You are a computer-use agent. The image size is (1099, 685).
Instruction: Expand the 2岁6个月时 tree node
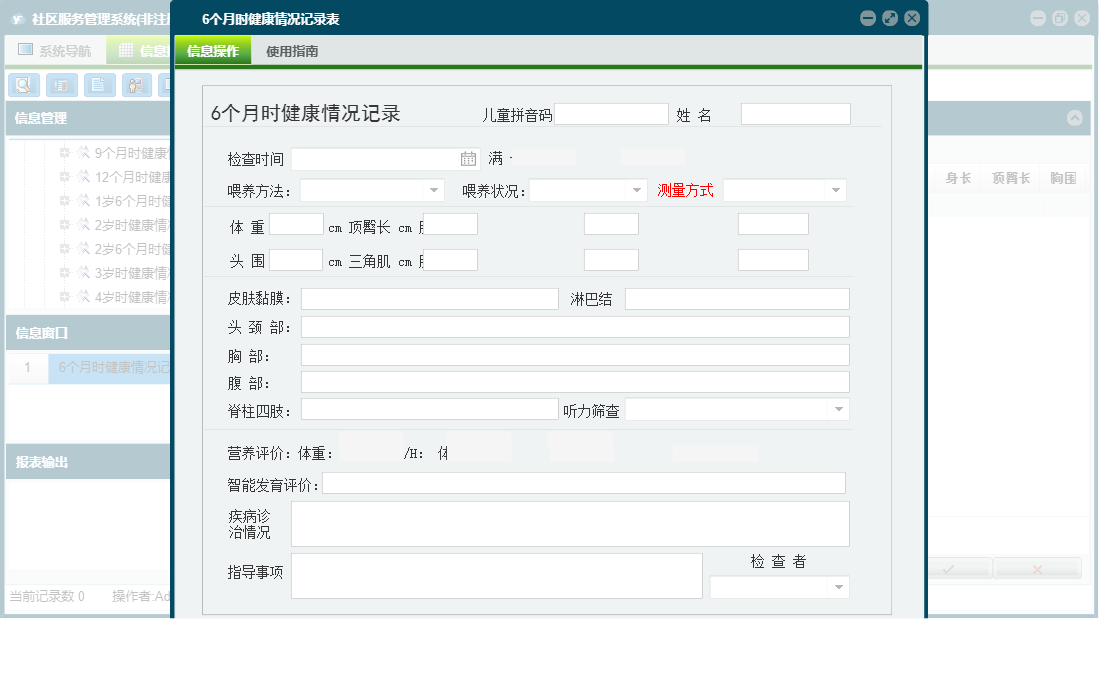coord(64,249)
